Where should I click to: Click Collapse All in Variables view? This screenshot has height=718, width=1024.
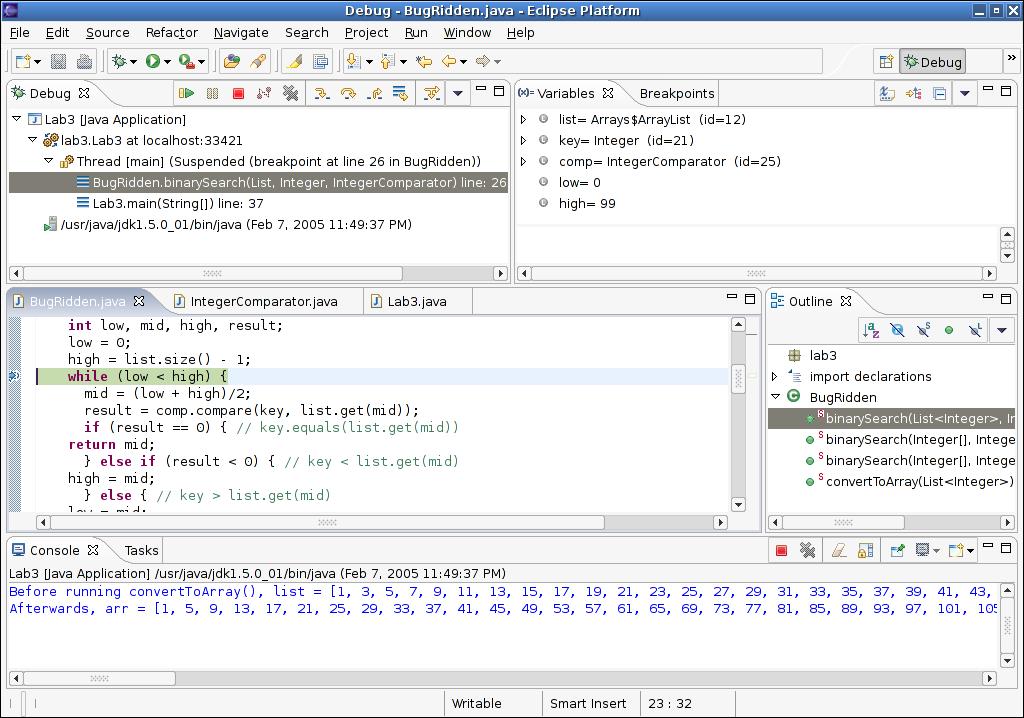940,93
